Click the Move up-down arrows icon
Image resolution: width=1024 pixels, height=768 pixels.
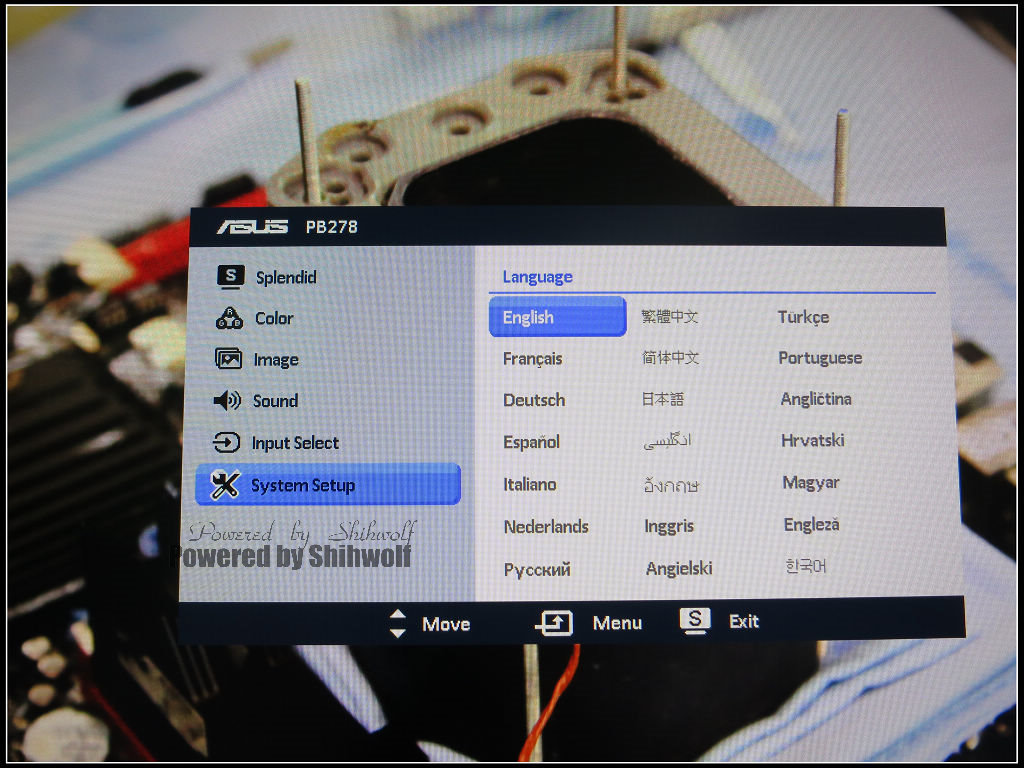point(397,624)
